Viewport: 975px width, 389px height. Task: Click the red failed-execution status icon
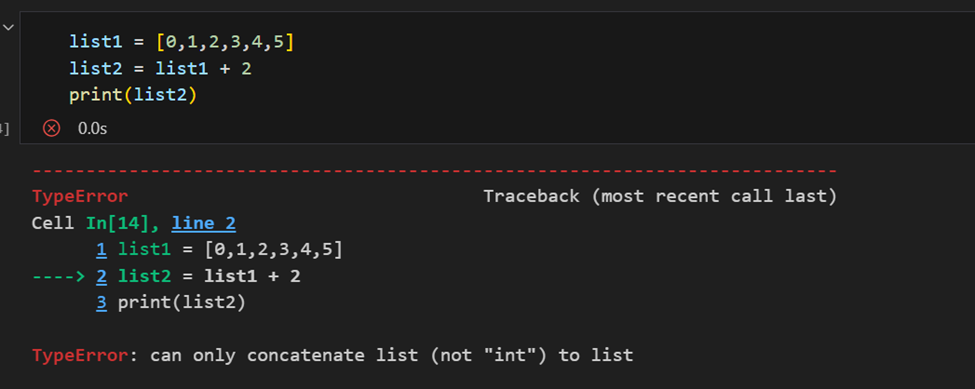tap(51, 128)
